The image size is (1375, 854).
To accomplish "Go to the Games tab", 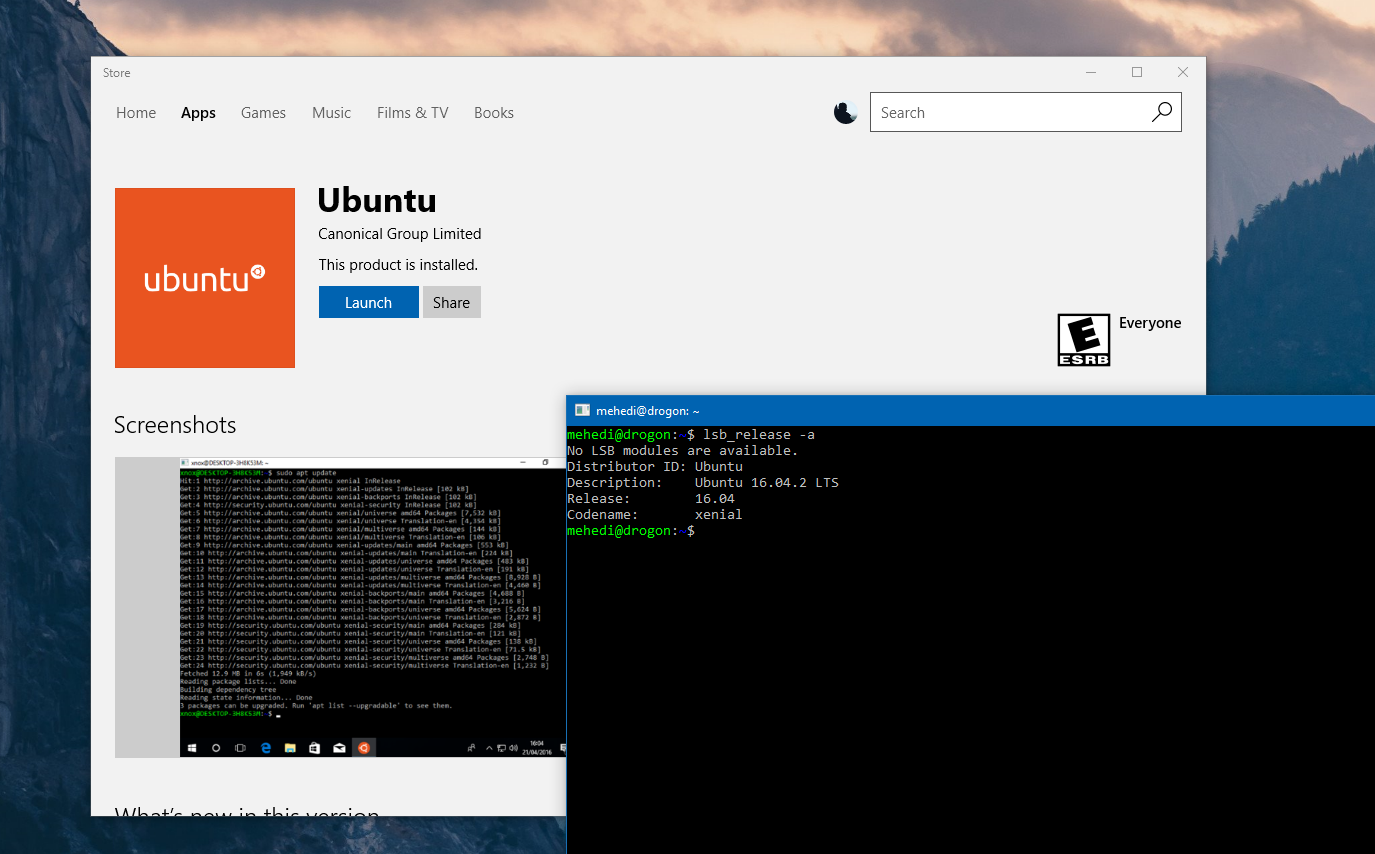I will tap(263, 113).
